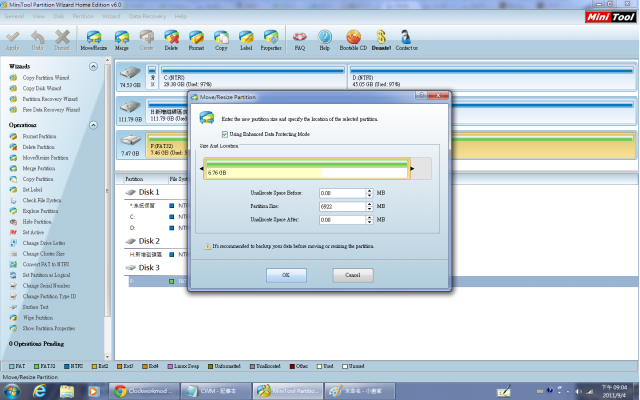Click the 6.76 GB partition size bar
This screenshot has height=400, width=640.
tap(307, 169)
